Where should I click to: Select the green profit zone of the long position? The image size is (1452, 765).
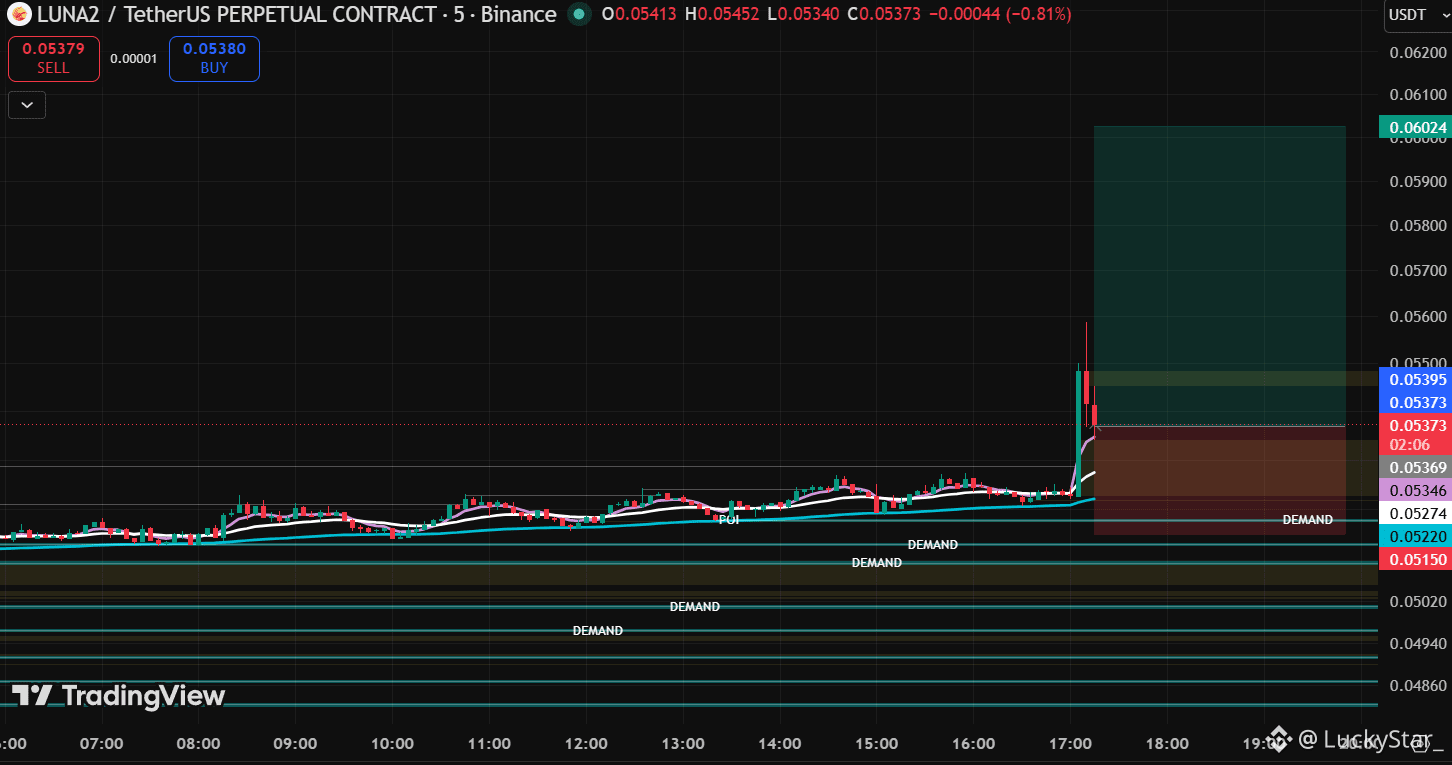coord(1219,276)
